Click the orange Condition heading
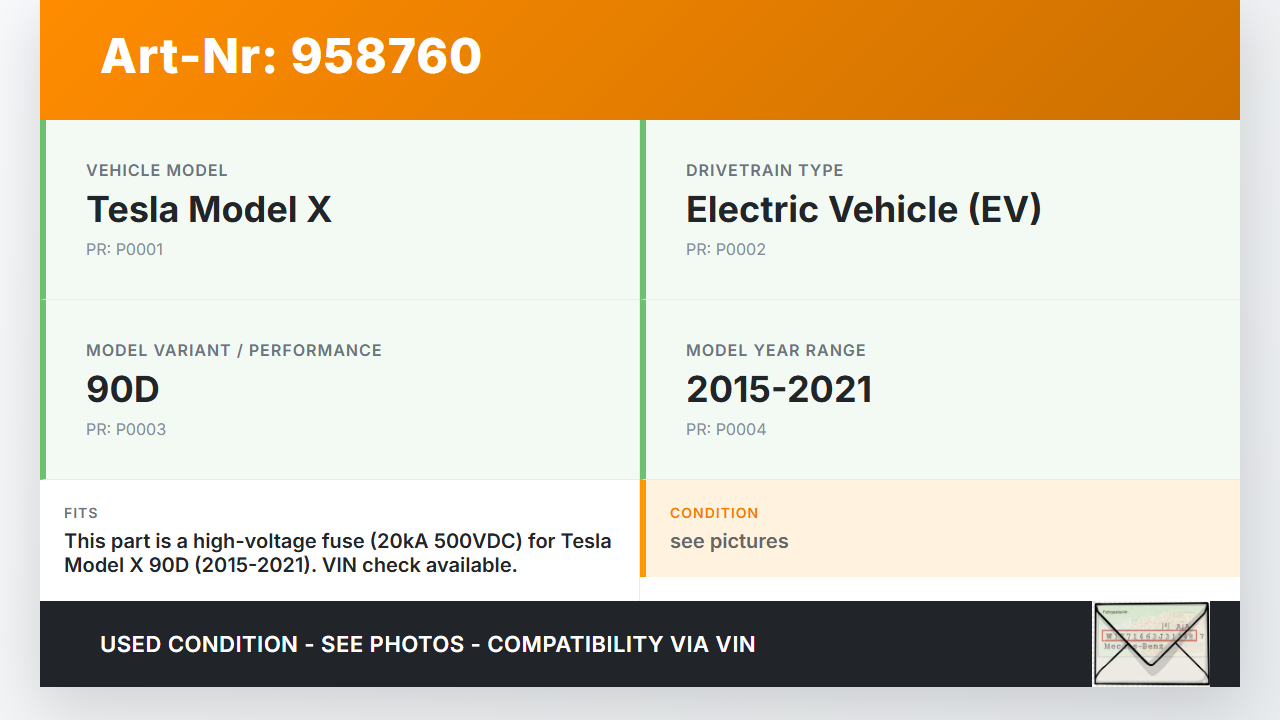The width and height of the screenshot is (1280, 720). pos(714,513)
